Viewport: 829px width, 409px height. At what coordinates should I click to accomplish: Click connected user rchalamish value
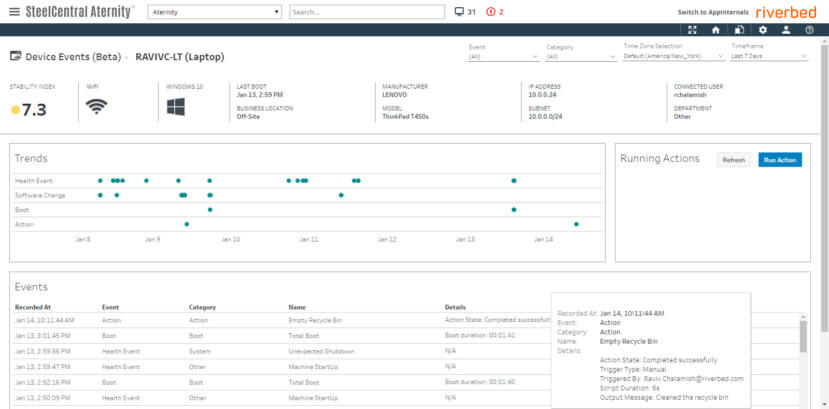(690, 95)
